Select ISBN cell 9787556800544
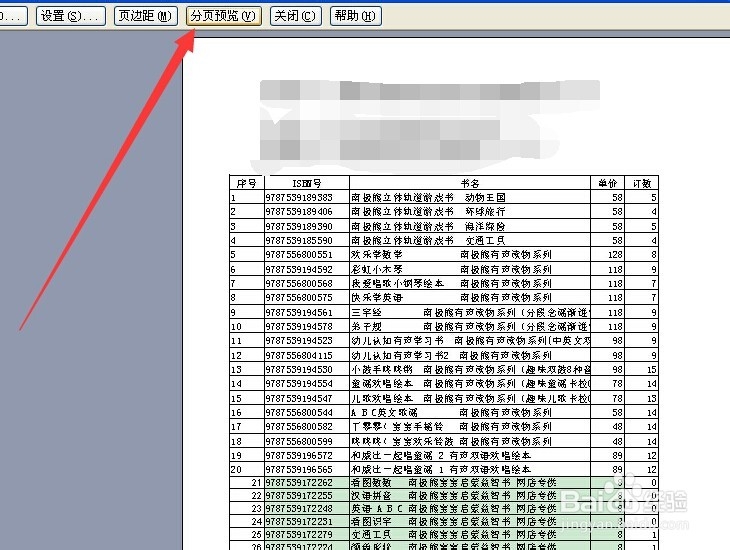730x550 pixels. point(307,413)
